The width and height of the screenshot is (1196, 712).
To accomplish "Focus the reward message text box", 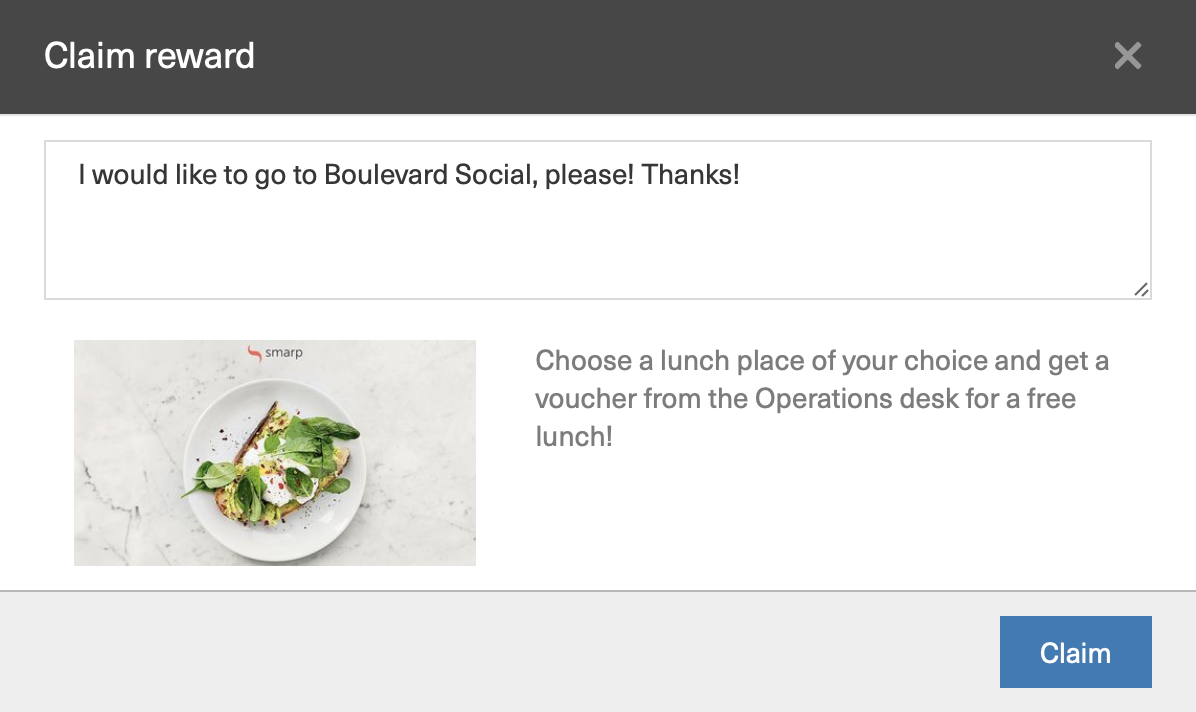I will 597,220.
